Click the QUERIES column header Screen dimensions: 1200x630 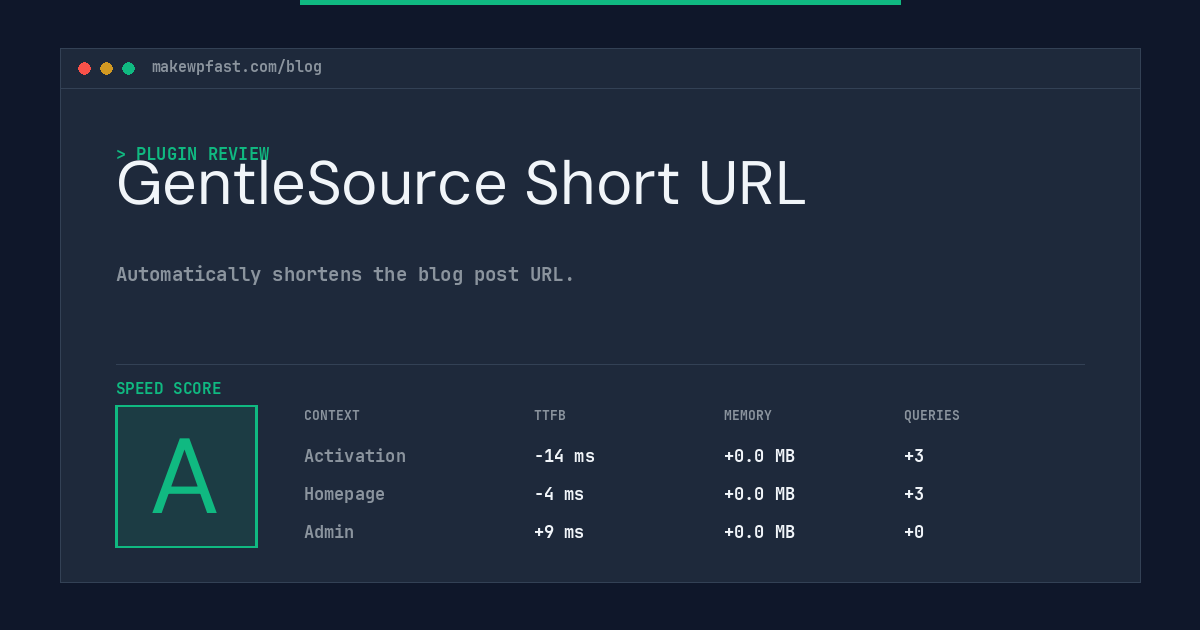tap(932, 416)
